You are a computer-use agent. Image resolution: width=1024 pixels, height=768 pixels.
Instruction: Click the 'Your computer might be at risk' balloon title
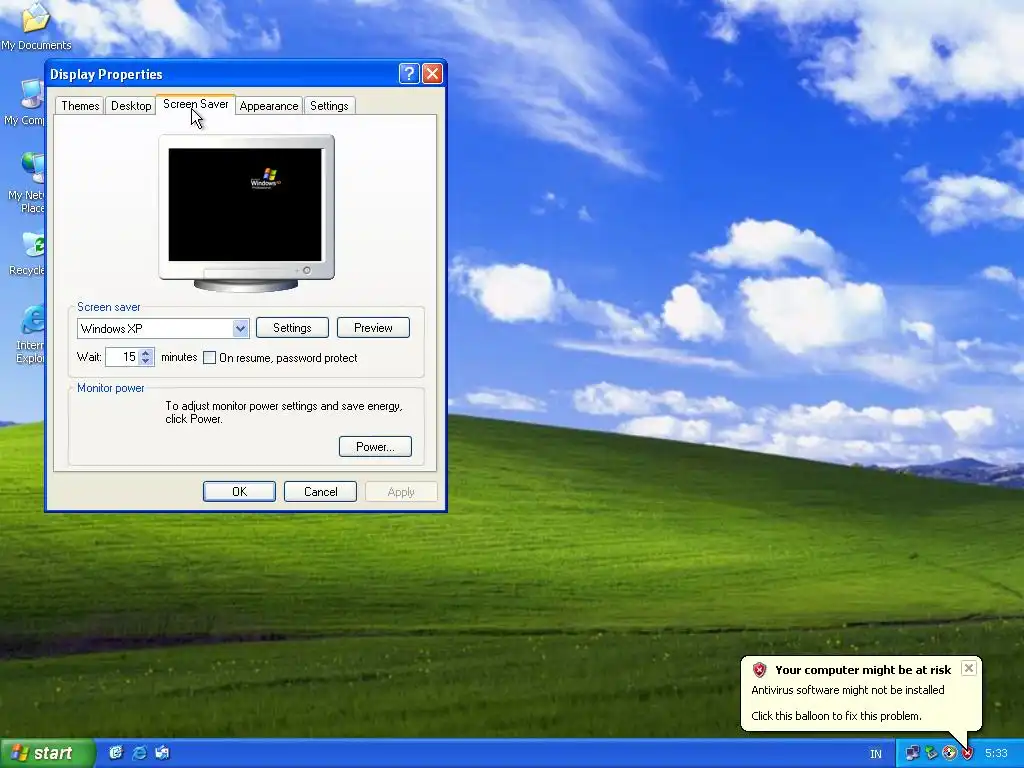click(863, 670)
